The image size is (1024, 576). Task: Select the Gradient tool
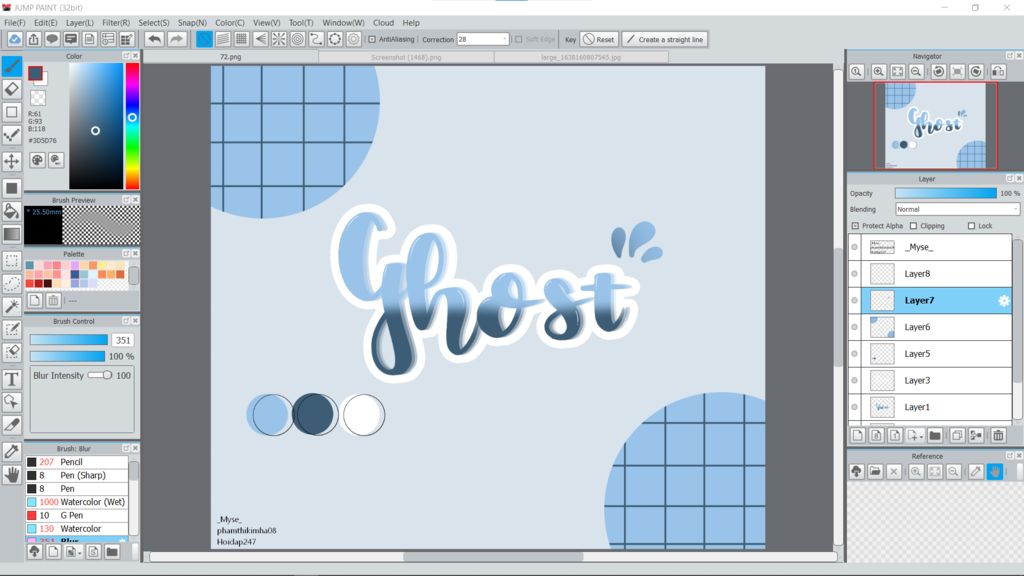(x=12, y=234)
